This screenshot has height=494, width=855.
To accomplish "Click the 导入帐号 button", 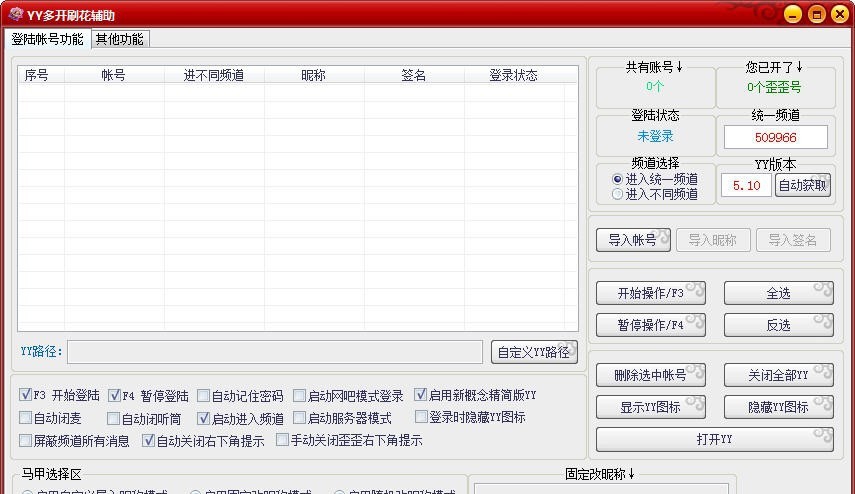I will [633, 240].
